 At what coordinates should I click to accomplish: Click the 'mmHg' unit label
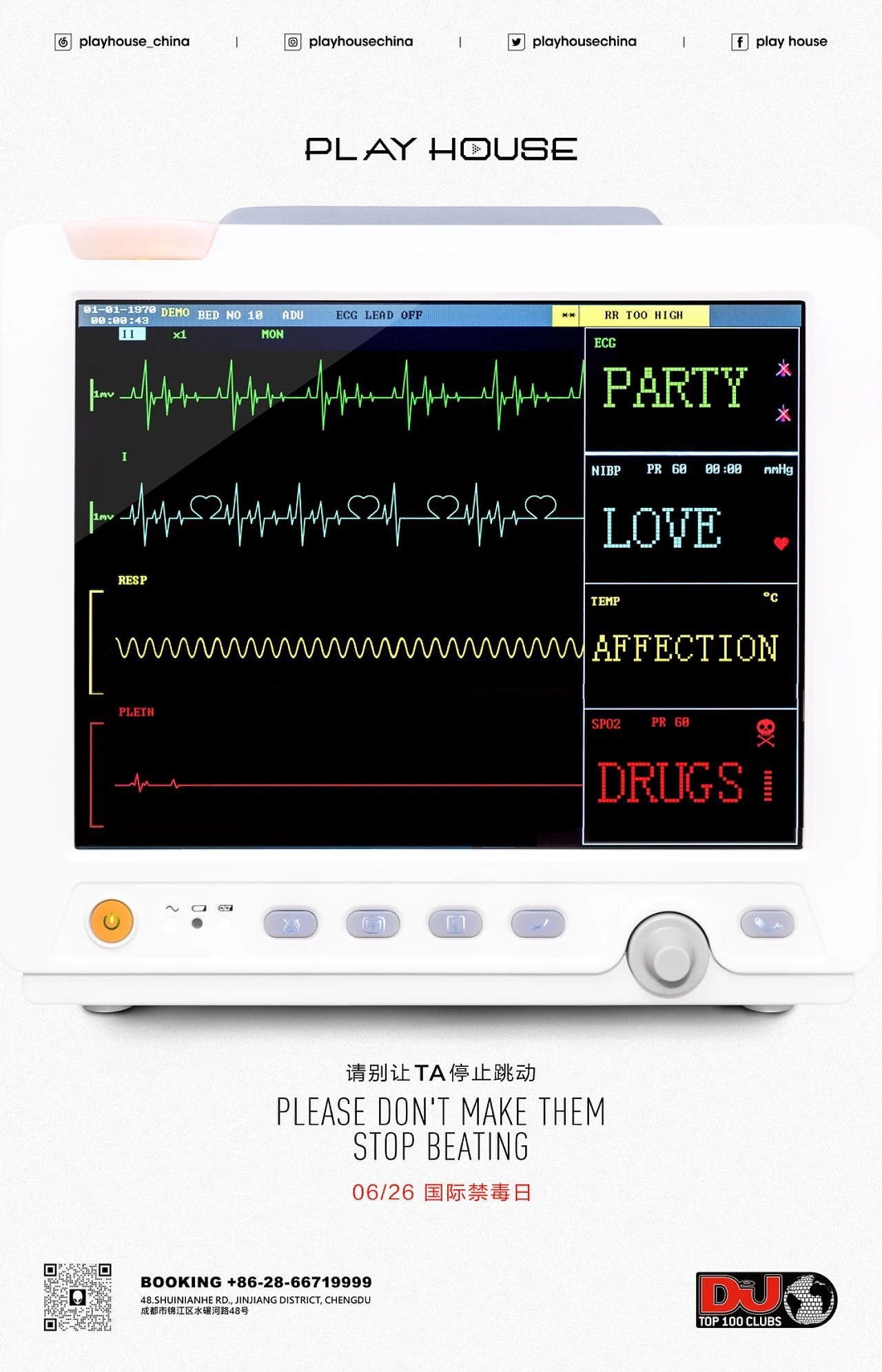click(x=779, y=469)
